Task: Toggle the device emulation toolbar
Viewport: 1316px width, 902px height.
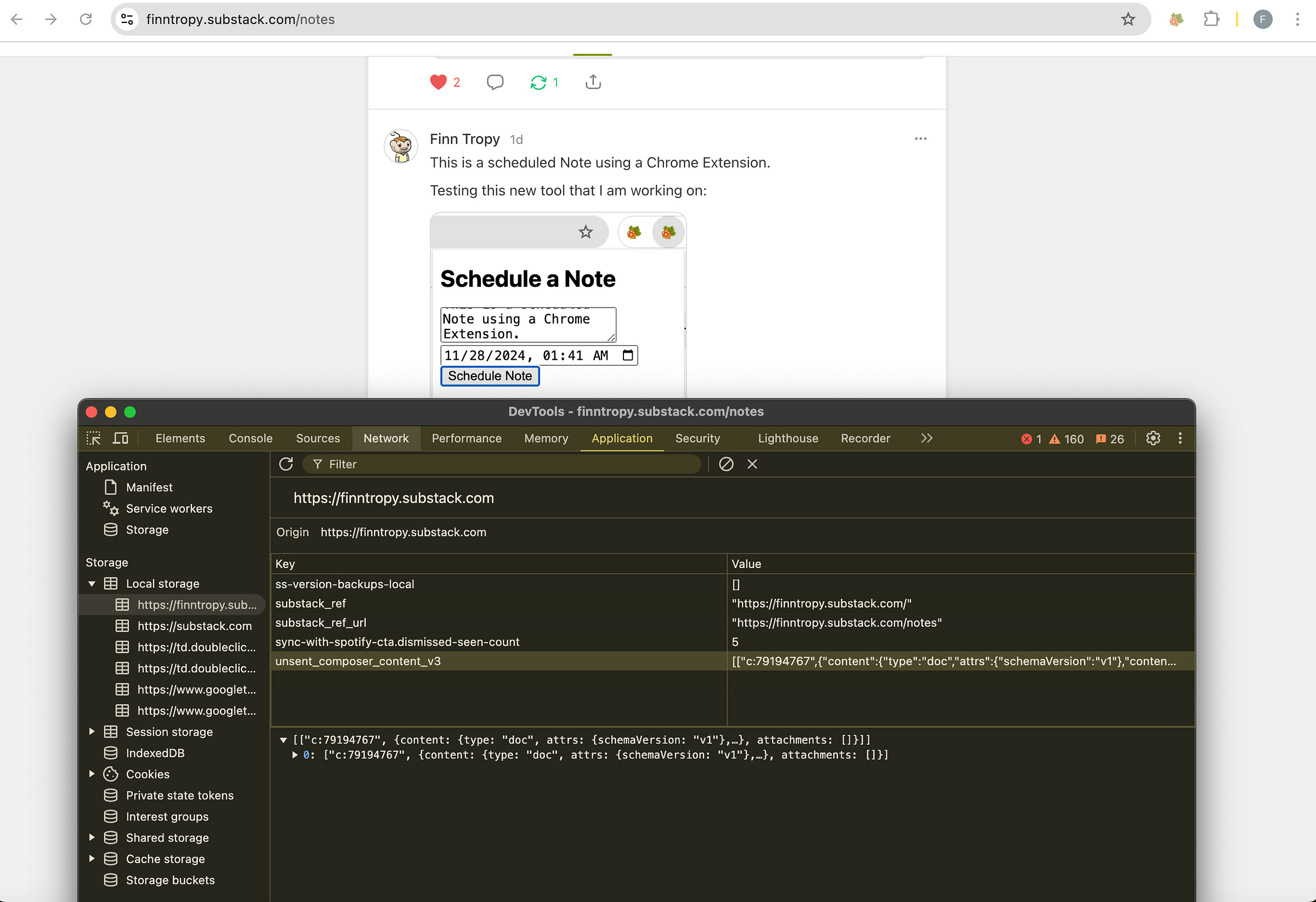Action: coord(120,438)
